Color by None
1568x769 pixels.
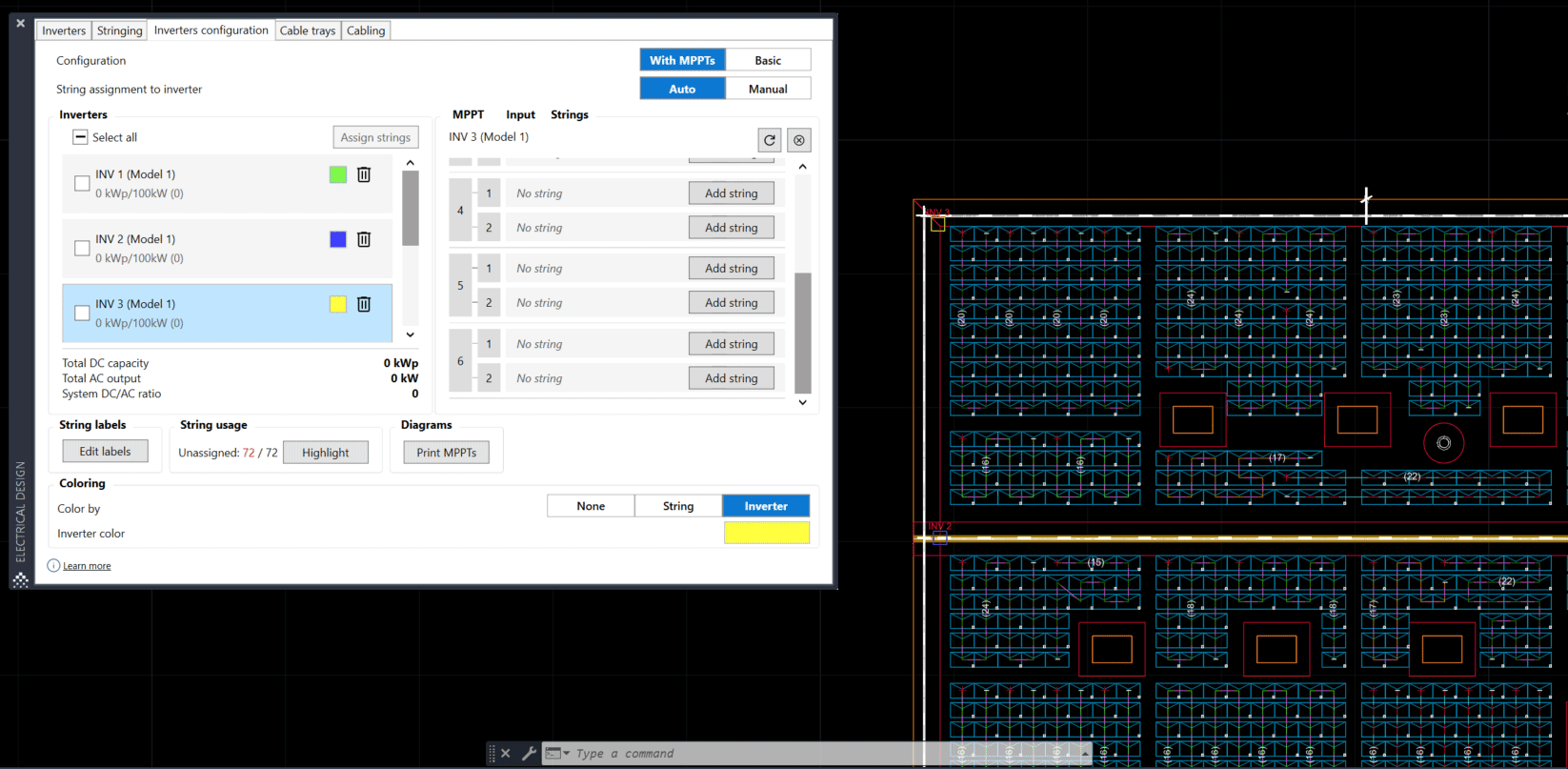point(591,506)
